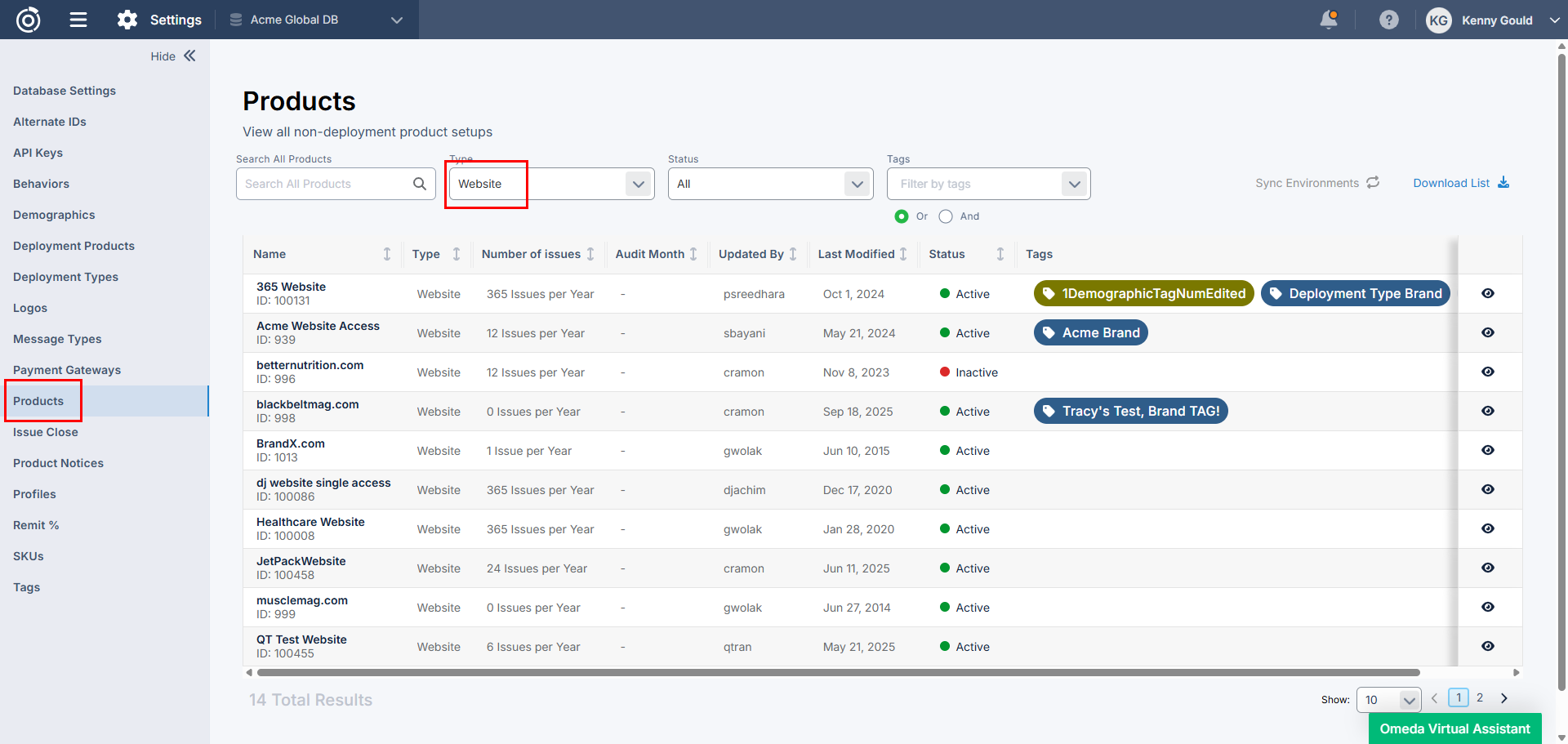Open the help question mark icon
The image size is (1568, 744).
[1388, 20]
